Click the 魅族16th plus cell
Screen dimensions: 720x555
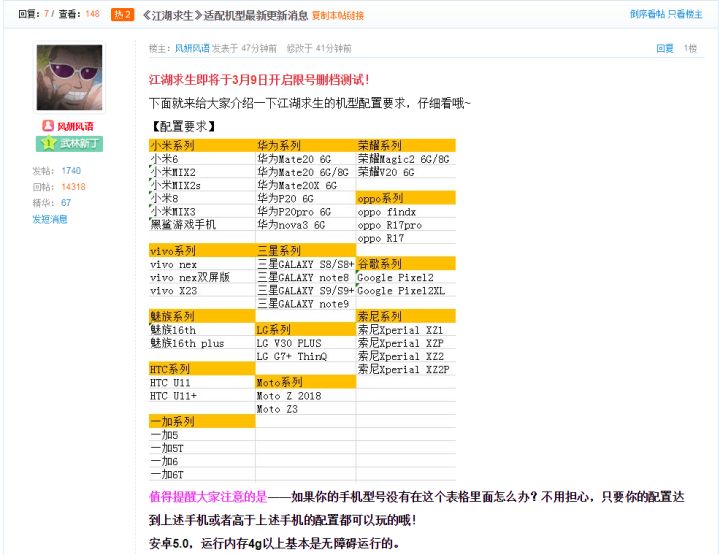(x=202, y=343)
